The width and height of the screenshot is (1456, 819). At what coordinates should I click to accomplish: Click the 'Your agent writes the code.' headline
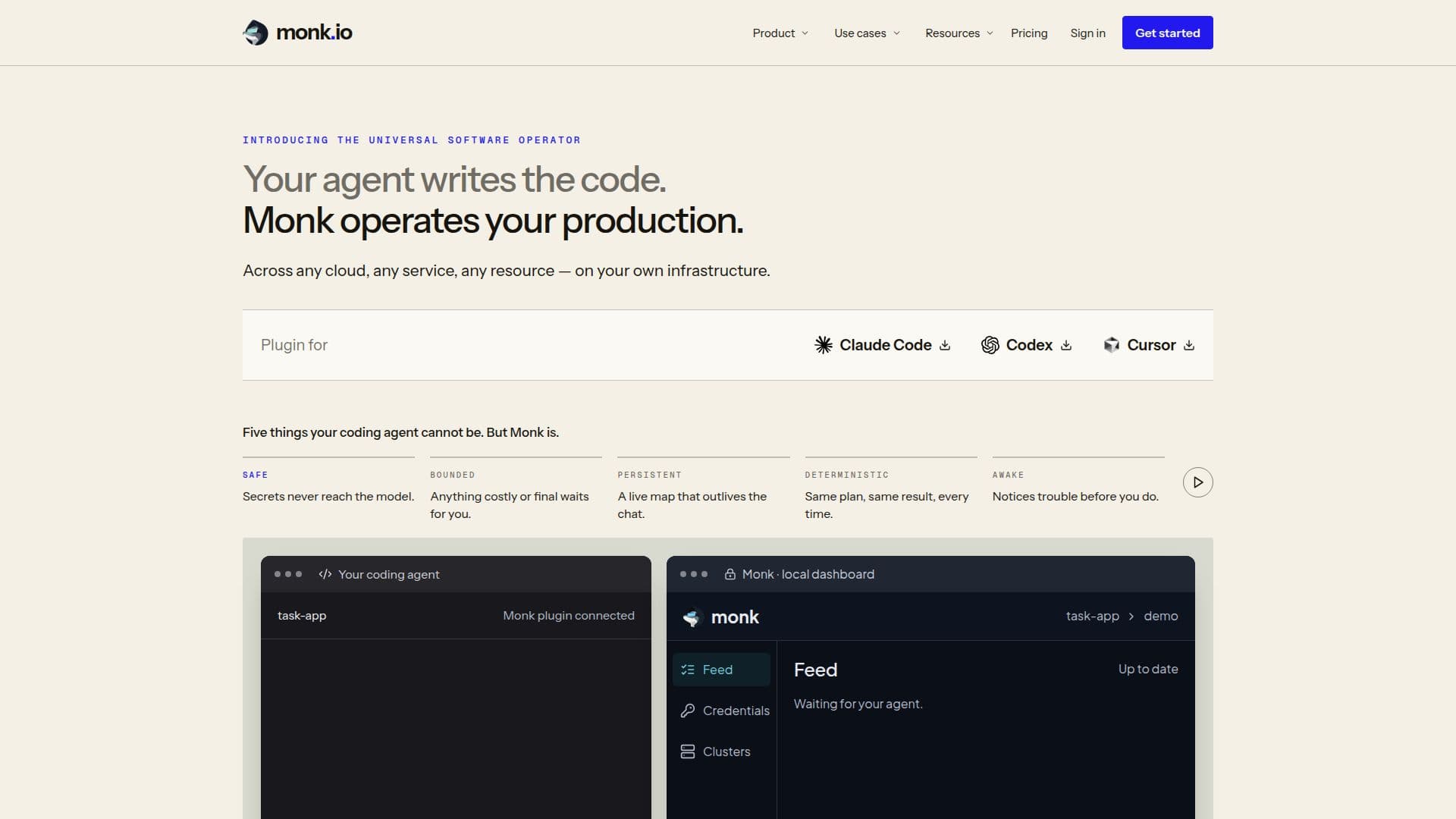[x=454, y=180]
